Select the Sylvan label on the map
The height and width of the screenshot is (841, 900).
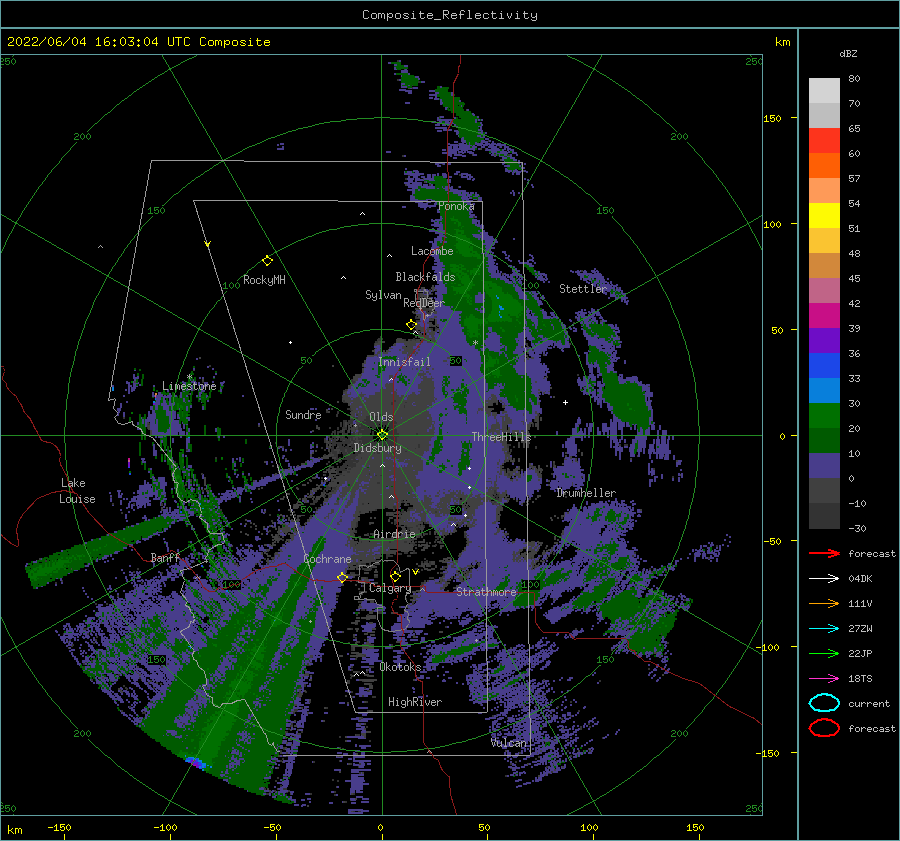coord(383,295)
